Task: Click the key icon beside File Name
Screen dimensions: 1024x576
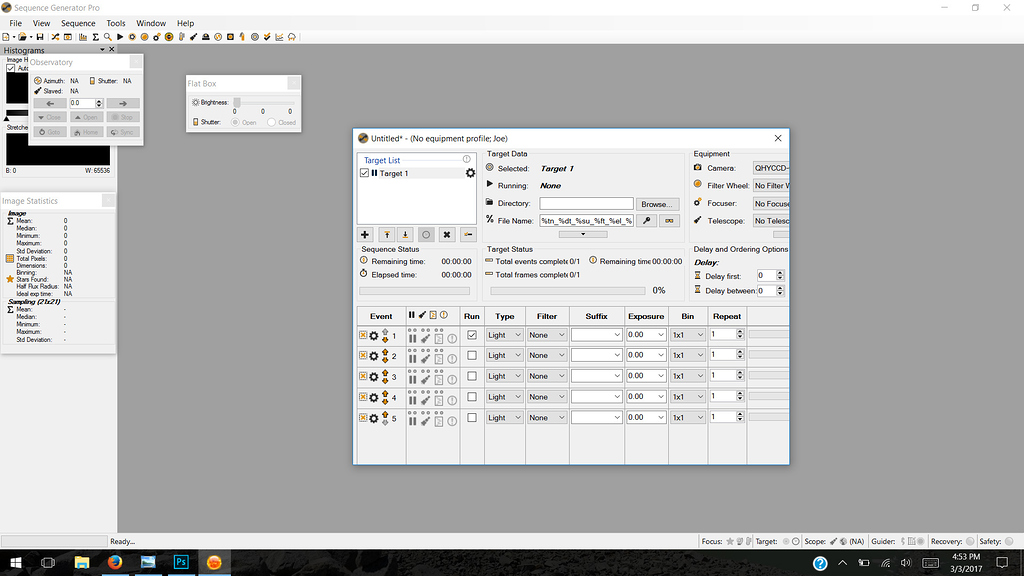Action: 647,221
